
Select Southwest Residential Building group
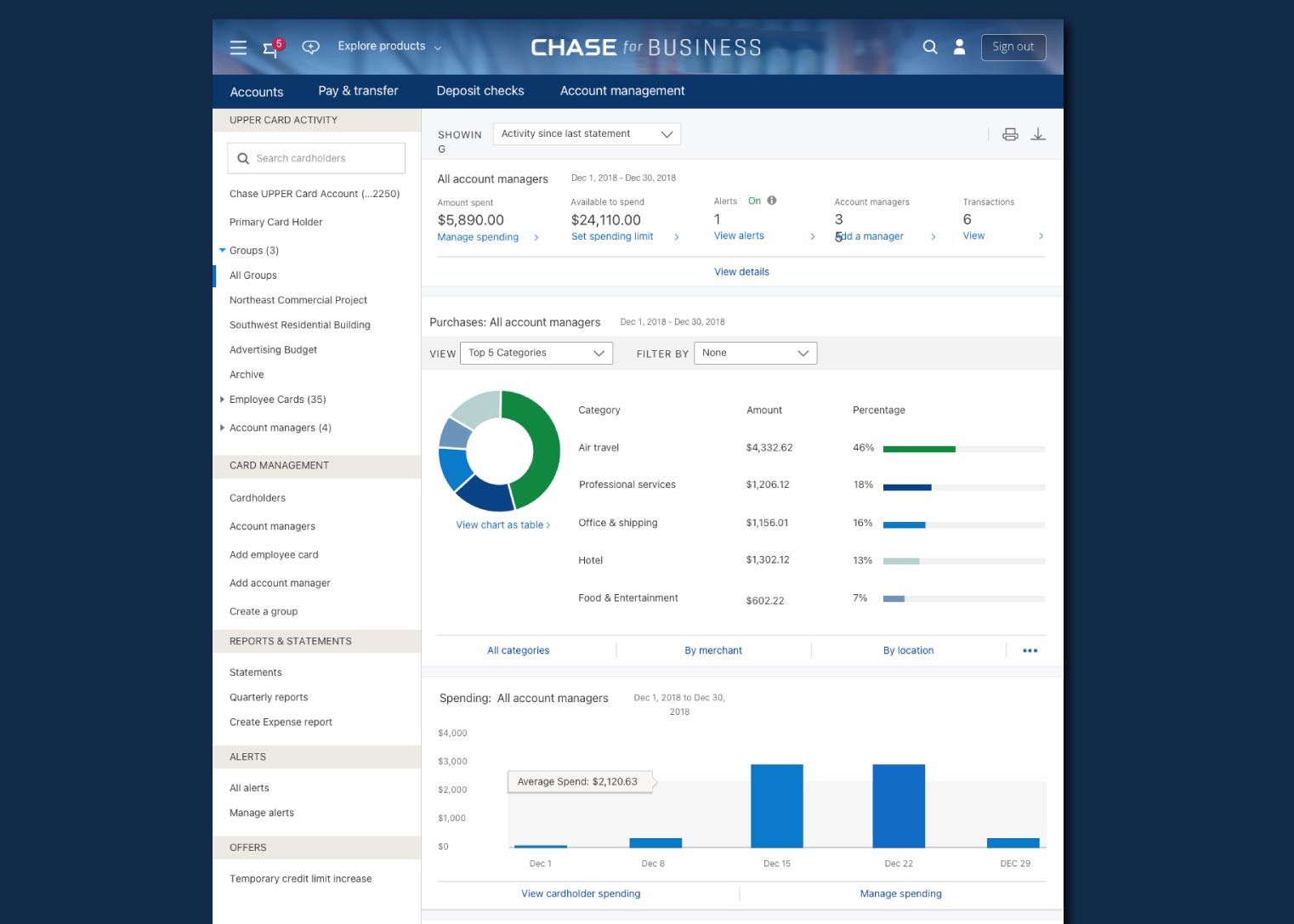(x=300, y=325)
